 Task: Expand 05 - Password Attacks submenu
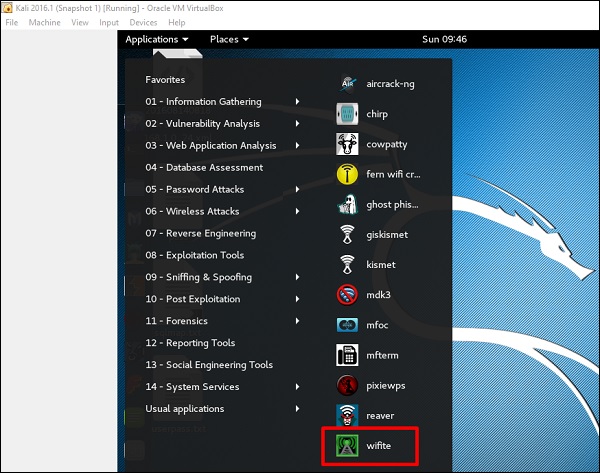194,190
